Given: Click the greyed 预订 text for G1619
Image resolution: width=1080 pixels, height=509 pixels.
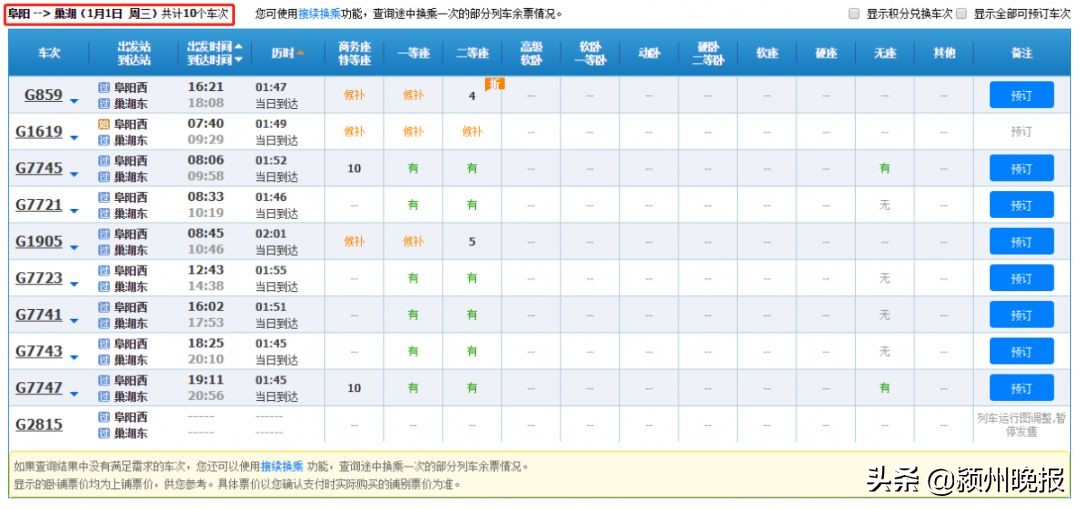Looking at the screenshot, I should pos(1021,132).
